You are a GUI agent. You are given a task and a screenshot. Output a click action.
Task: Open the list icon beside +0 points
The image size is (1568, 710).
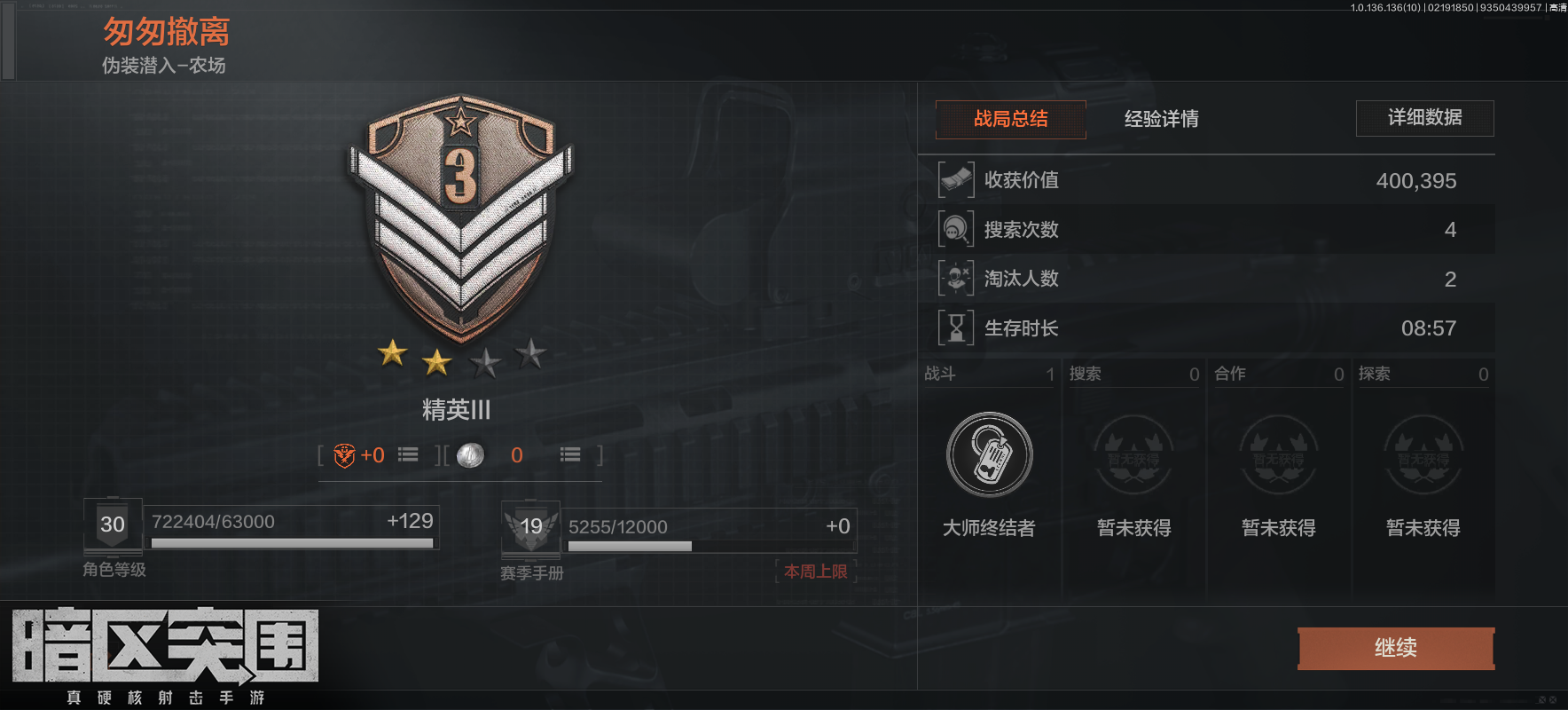408,454
